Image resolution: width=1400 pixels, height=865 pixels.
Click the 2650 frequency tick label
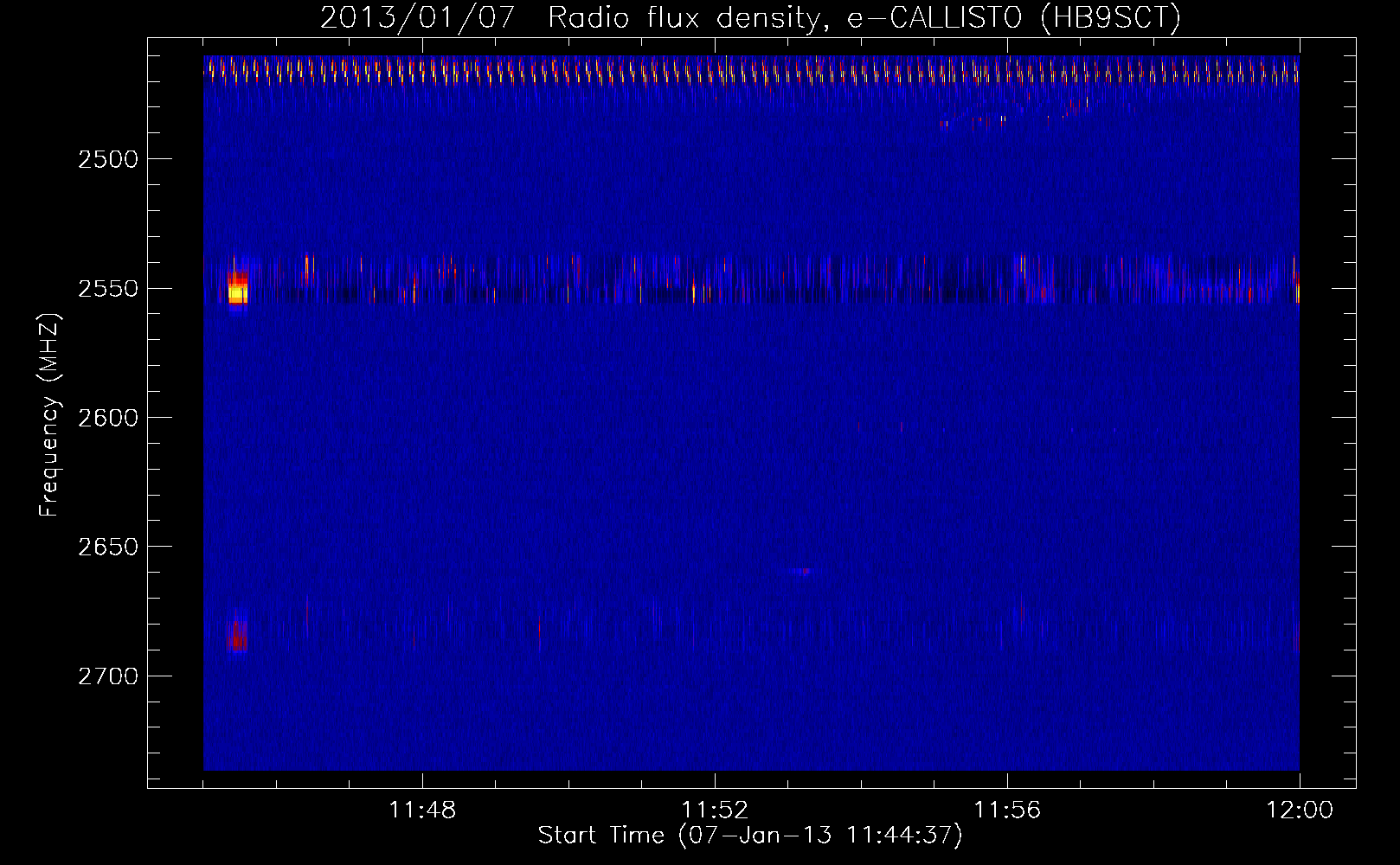point(108,547)
